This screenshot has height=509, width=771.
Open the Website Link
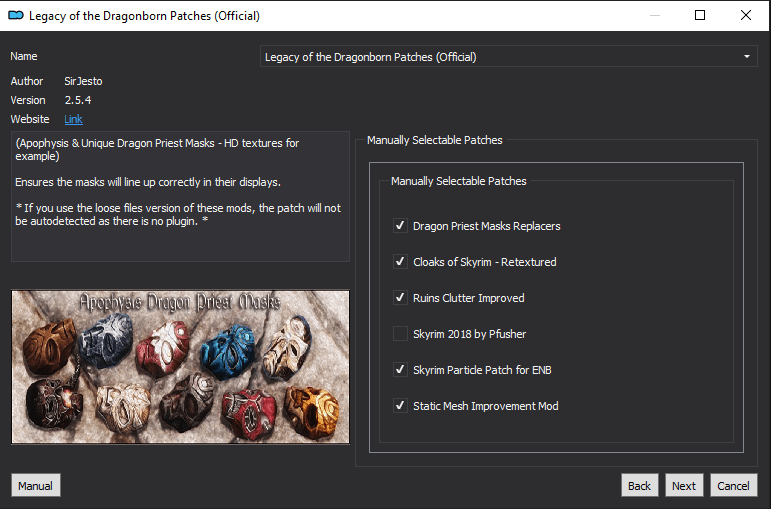73,119
